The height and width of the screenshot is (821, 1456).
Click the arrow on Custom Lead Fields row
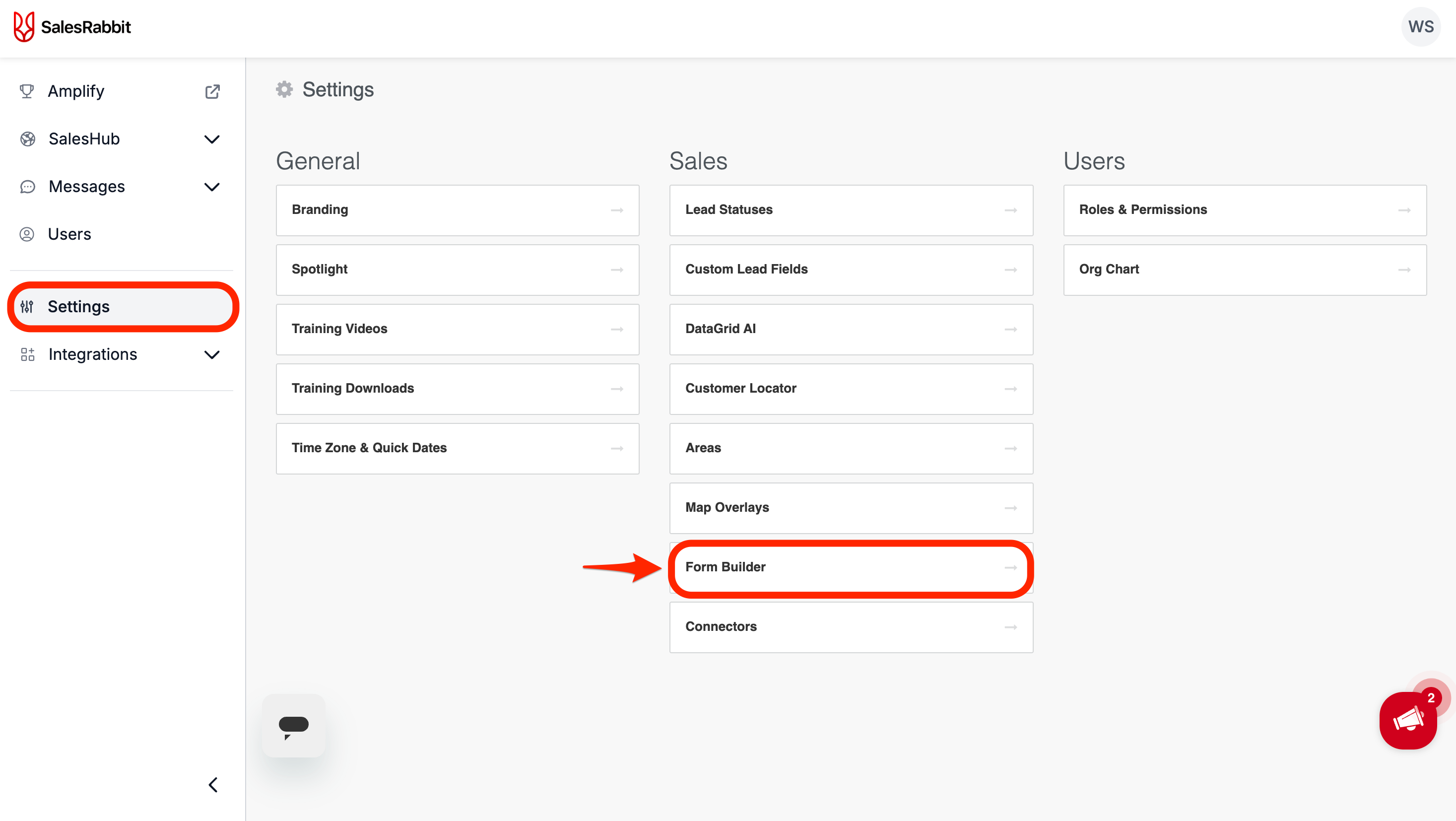[1010, 270]
